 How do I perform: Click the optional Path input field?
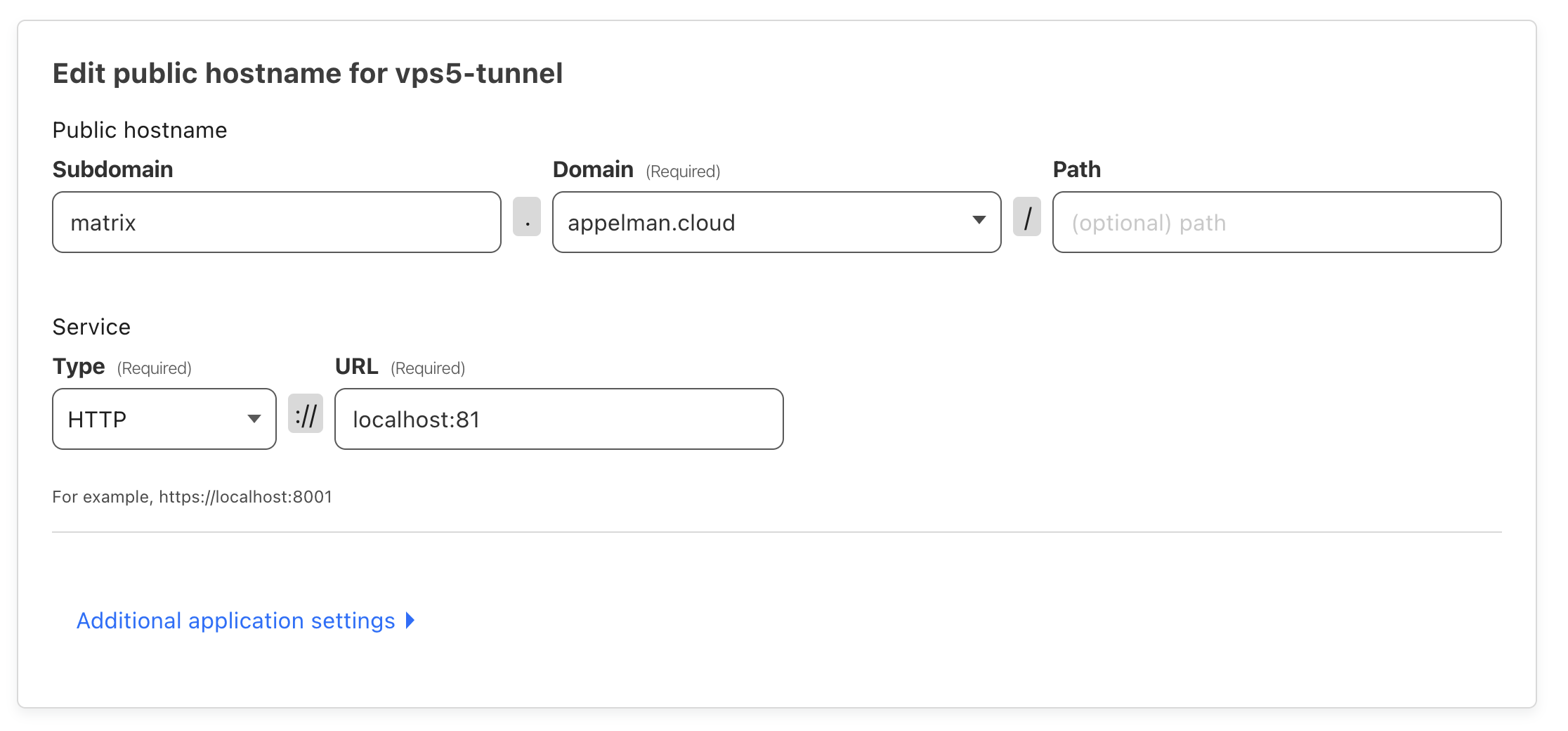[x=1276, y=222]
